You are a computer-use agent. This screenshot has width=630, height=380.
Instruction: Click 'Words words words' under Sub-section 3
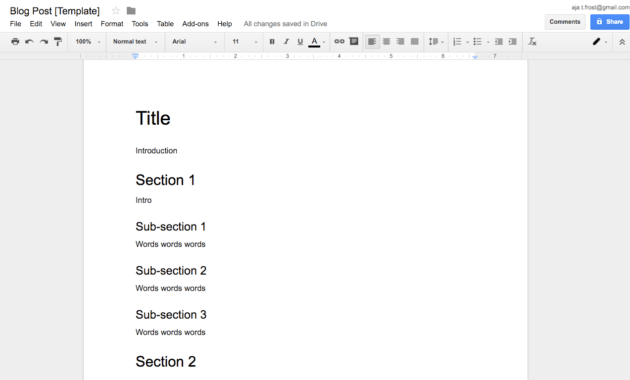click(170, 332)
